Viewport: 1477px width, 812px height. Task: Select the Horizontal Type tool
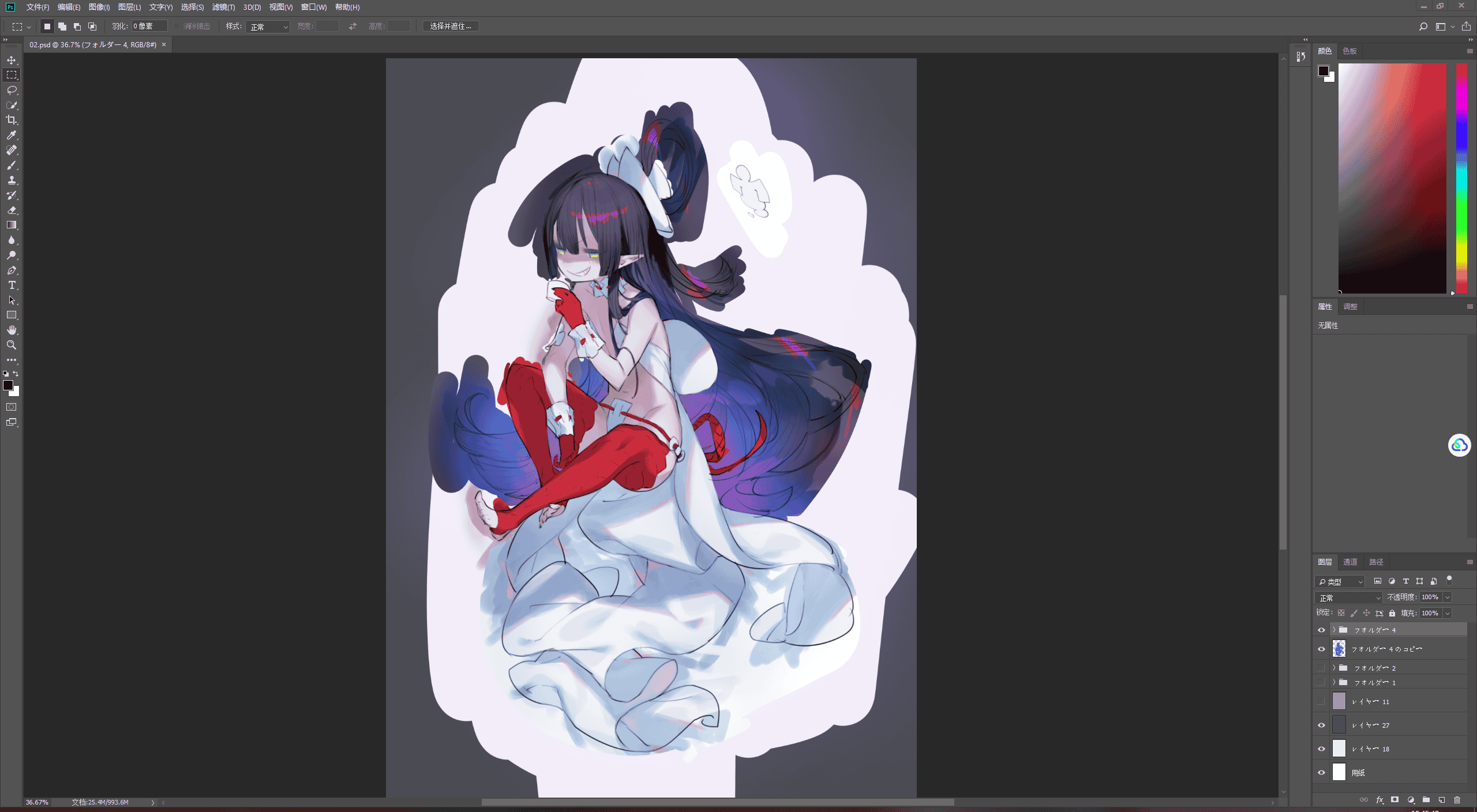[x=12, y=285]
